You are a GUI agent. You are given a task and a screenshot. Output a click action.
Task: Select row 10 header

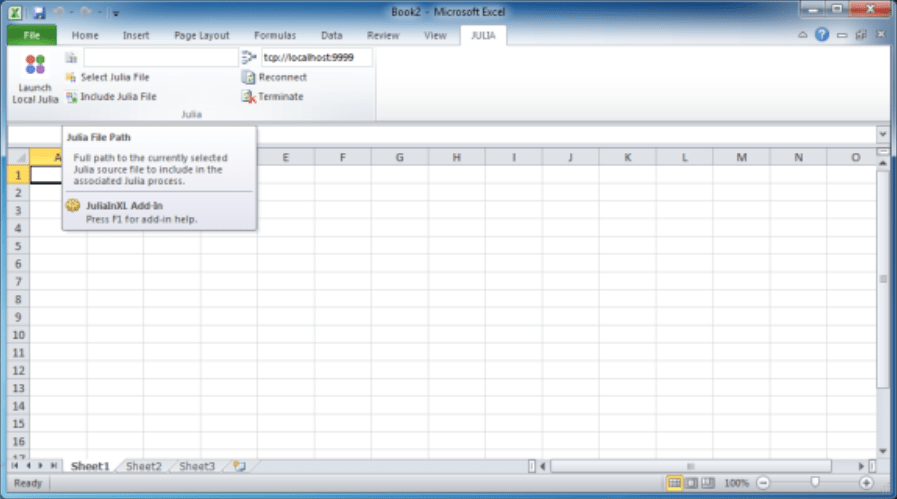pyautogui.click(x=18, y=335)
